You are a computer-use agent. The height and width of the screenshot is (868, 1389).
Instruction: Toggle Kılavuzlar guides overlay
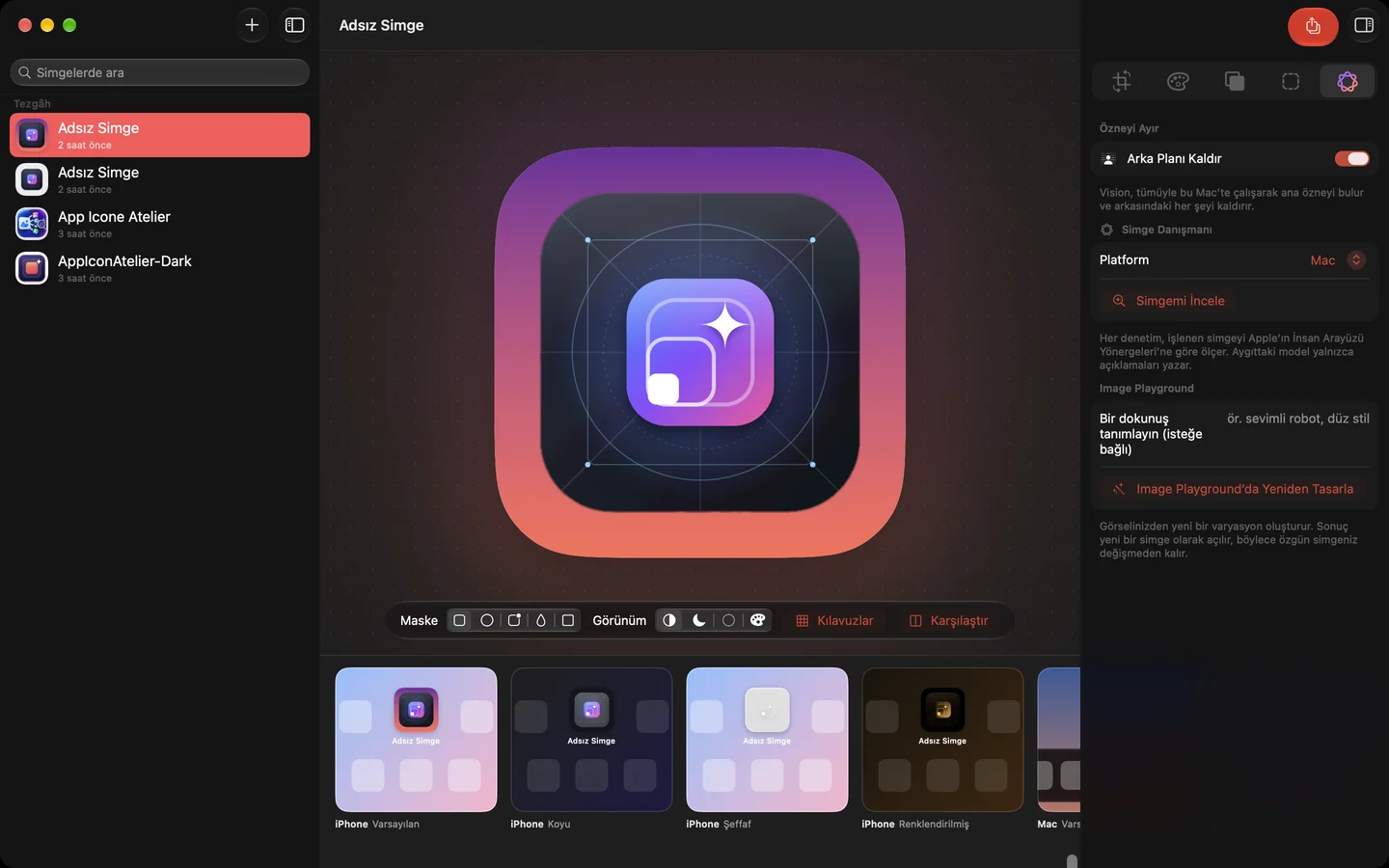coord(834,620)
